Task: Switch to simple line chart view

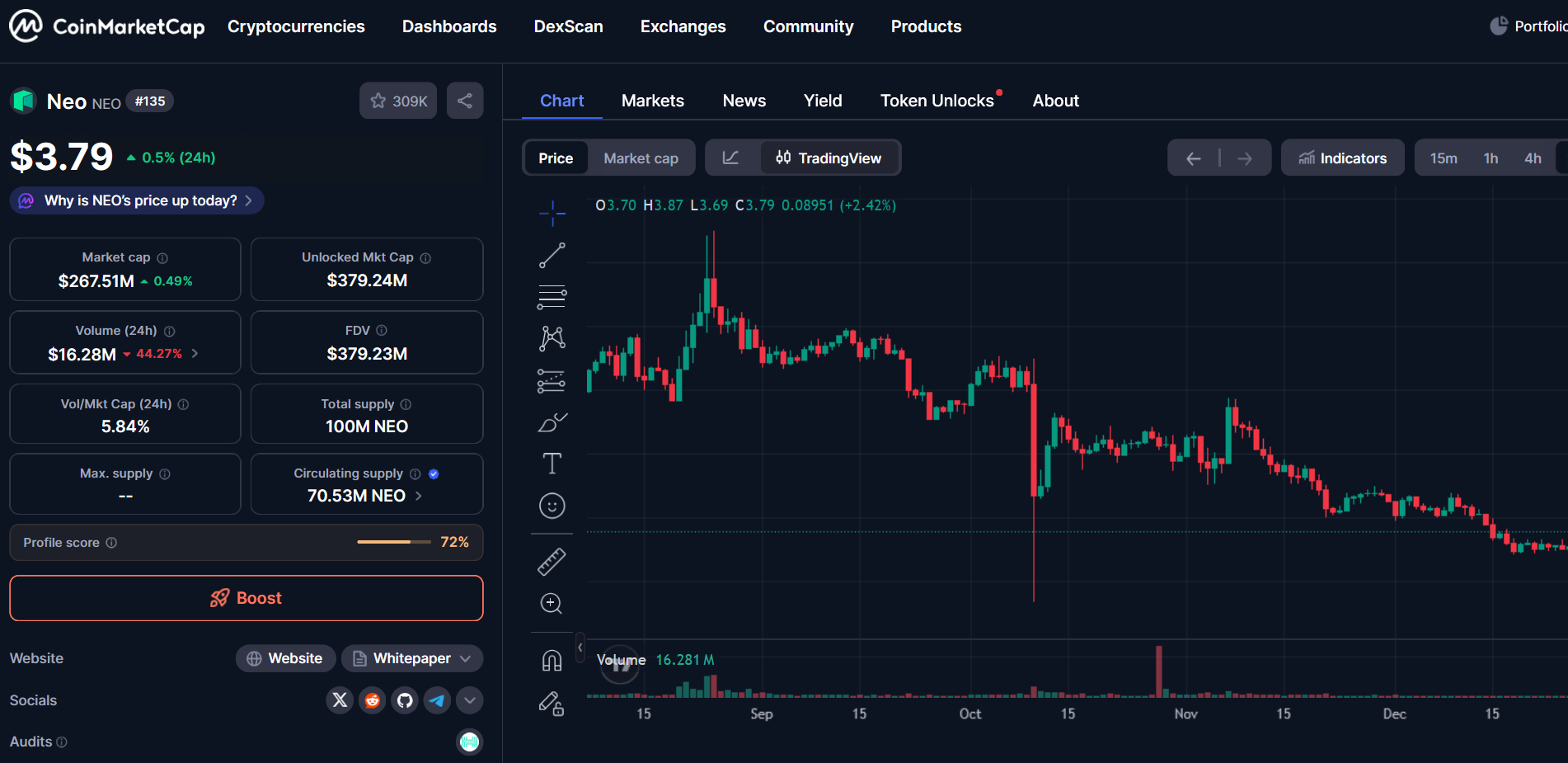Action: (731, 158)
